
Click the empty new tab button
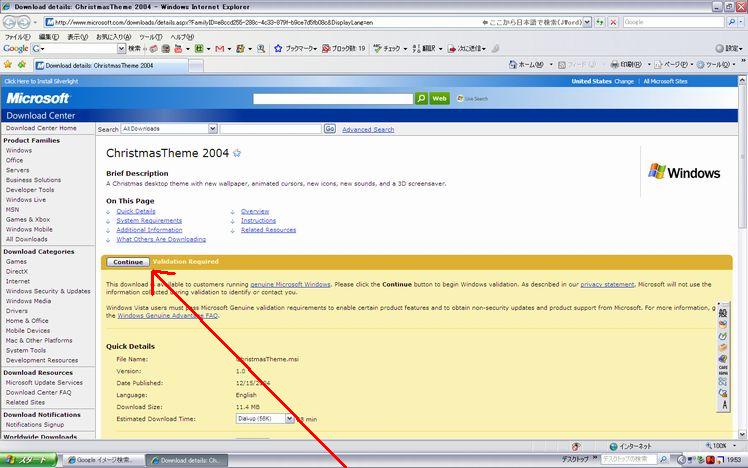tap(196, 65)
